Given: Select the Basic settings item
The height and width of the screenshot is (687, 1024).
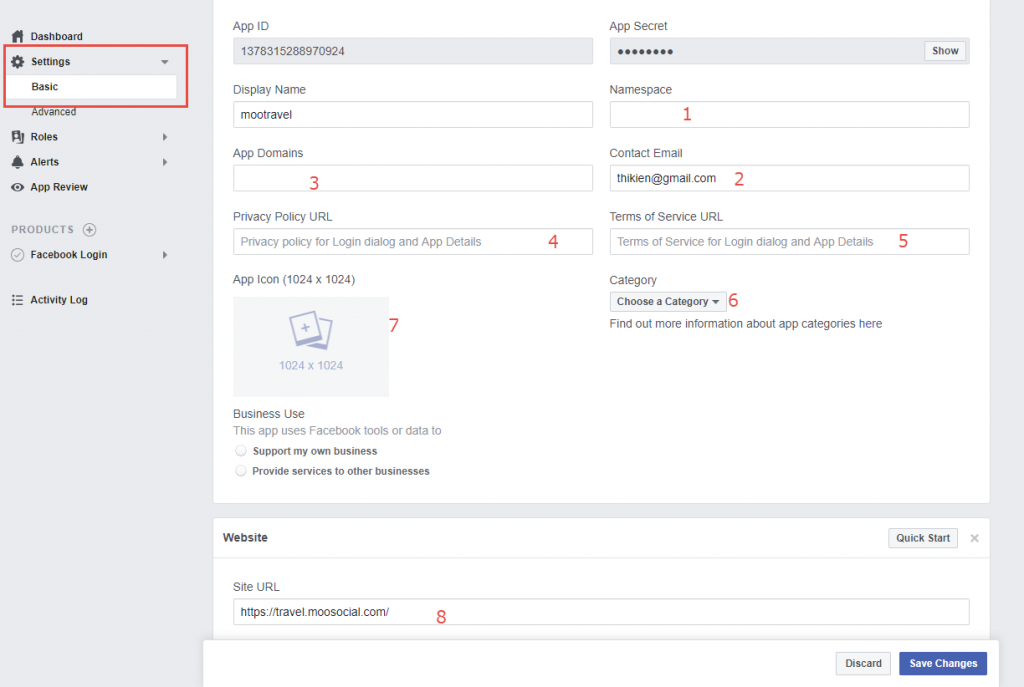Looking at the screenshot, I should click(x=91, y=87).
